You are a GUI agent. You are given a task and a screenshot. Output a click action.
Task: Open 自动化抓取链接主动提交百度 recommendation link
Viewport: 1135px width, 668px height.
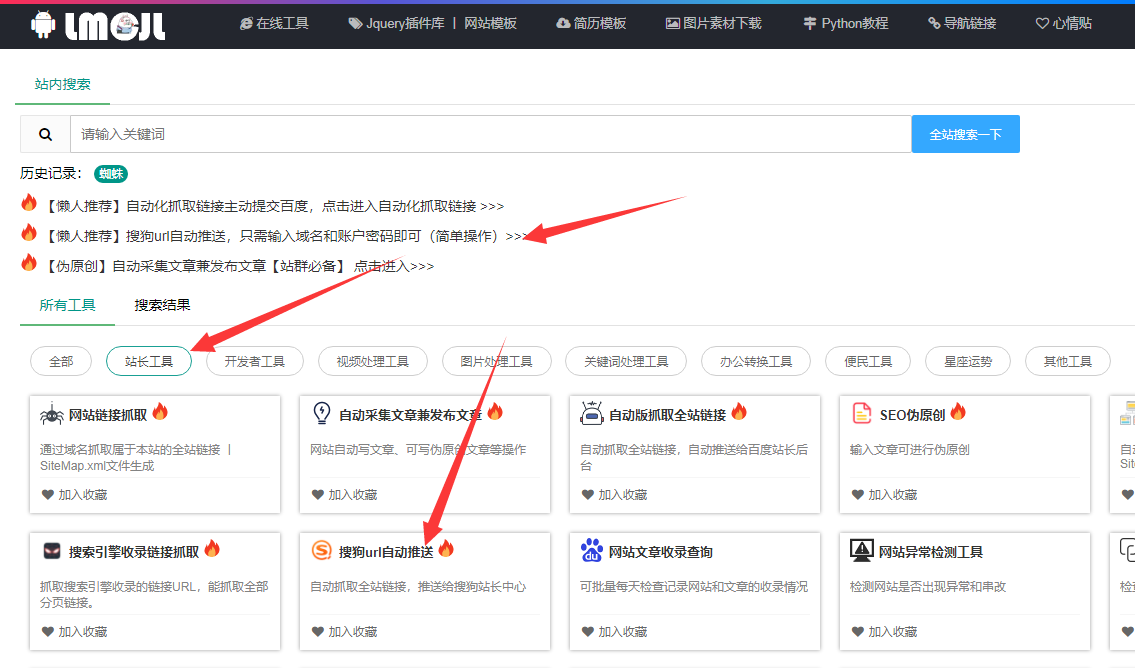(x=273, y=206)
